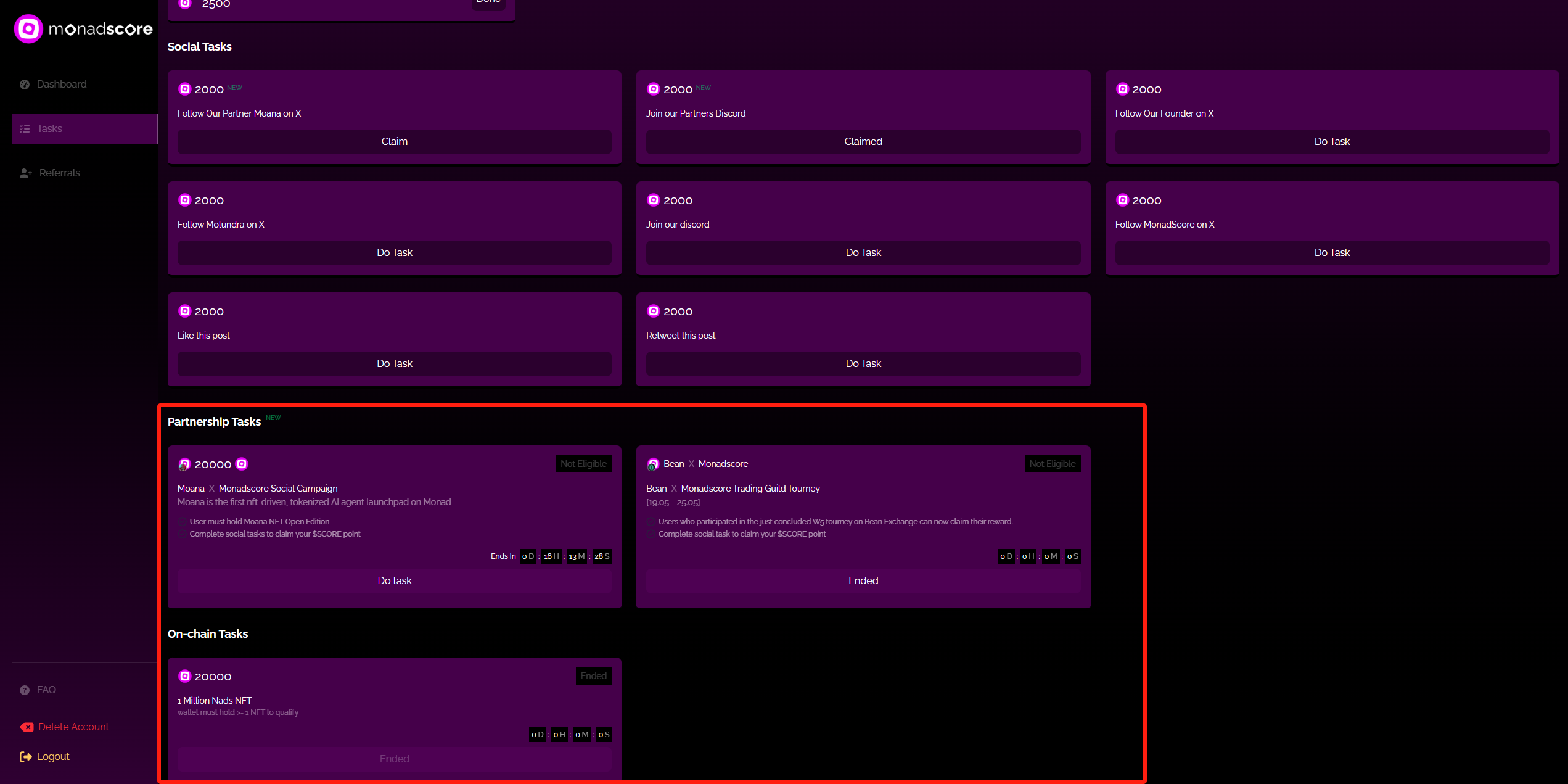The height and width of the screenshot is (784, 1568).
Task: Click score icon on Join Partners Discord card
Action: [x=654, y=89]
